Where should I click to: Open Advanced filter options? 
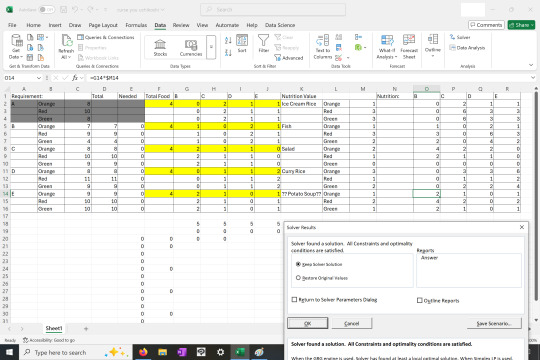(x=289, y=58)
